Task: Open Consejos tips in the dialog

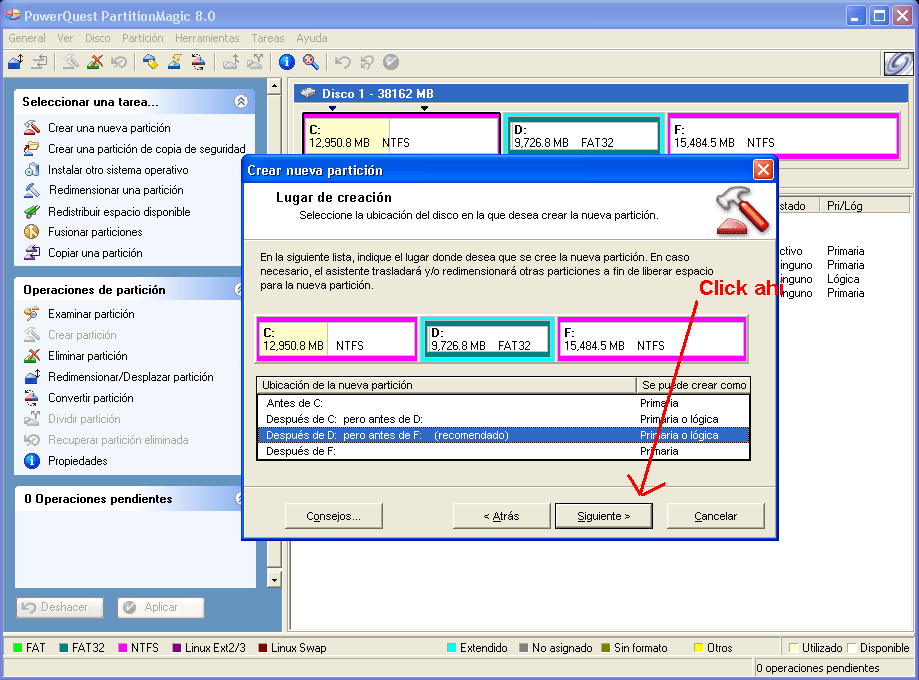Action: (x=333, y=516)
